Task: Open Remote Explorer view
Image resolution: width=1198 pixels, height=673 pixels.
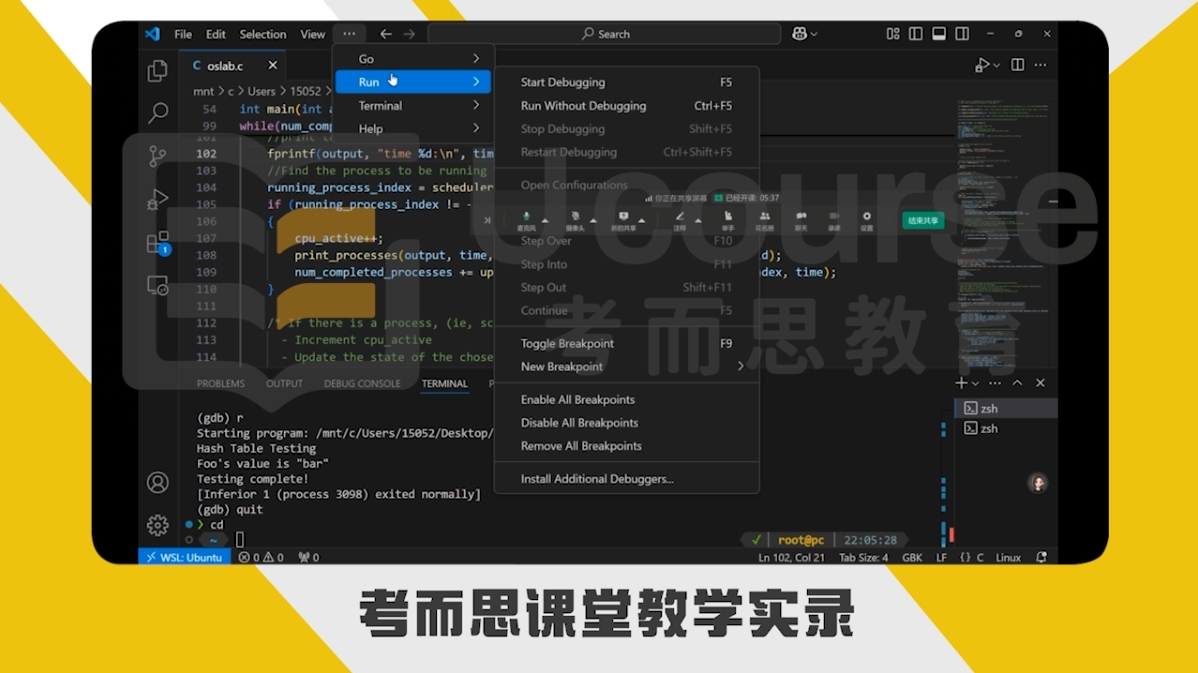Action: [x=157, y=286]
